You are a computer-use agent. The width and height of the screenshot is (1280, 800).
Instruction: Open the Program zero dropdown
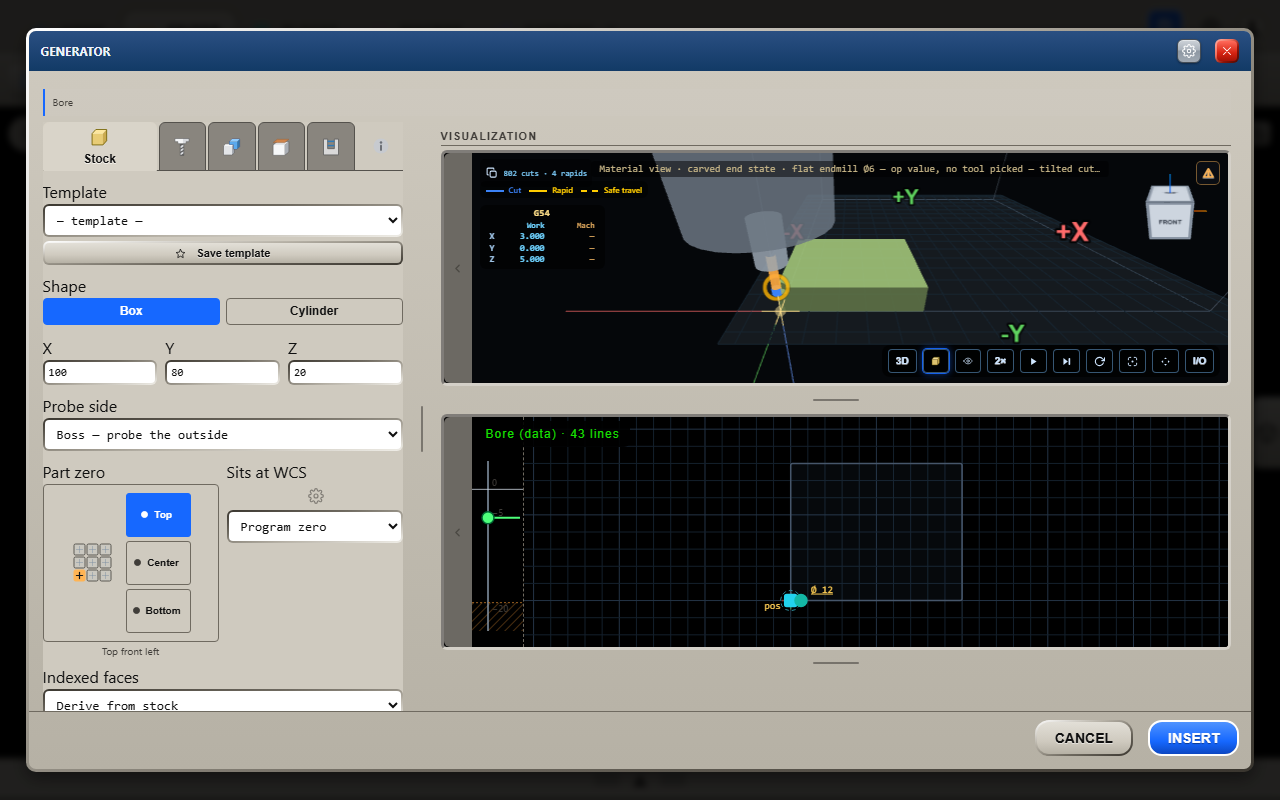pos(314,526)
